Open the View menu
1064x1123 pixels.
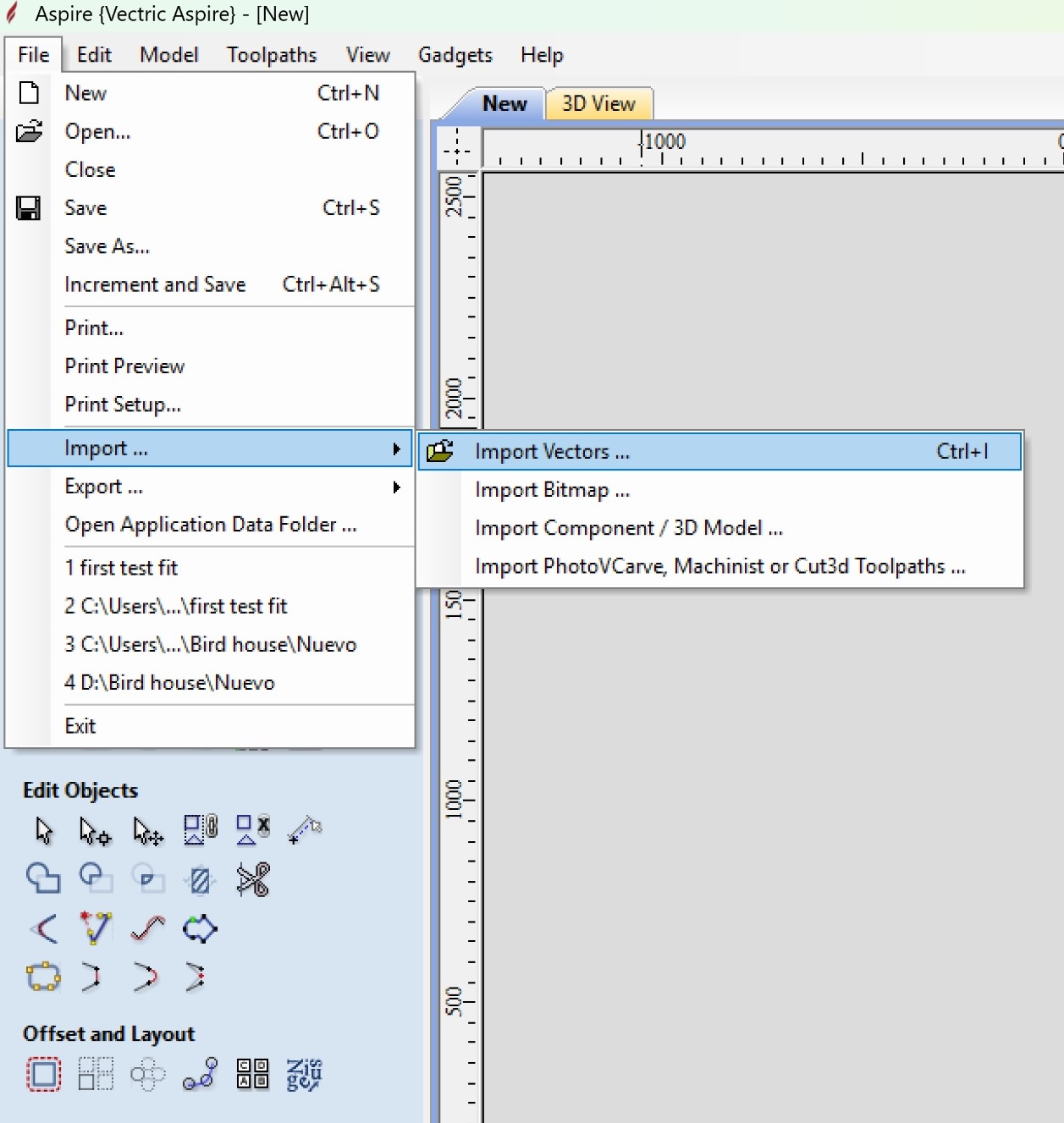click(x=368, y=55)
